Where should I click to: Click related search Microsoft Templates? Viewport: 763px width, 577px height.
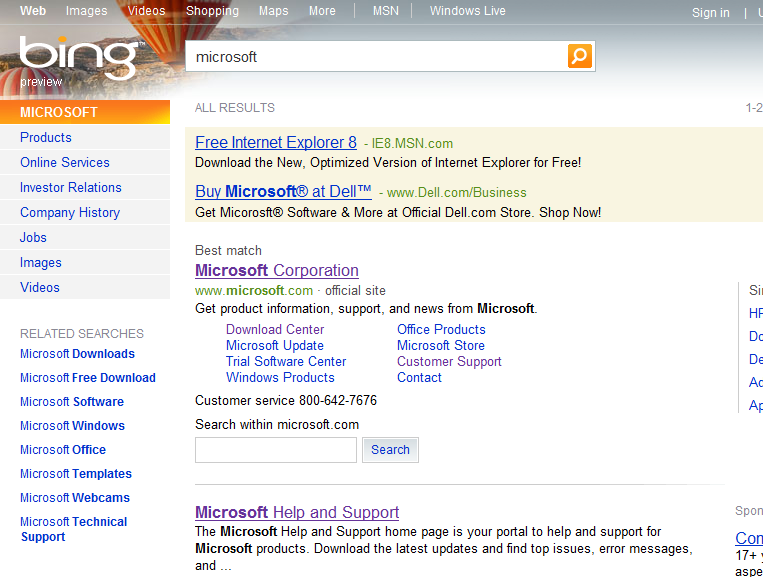76,474
